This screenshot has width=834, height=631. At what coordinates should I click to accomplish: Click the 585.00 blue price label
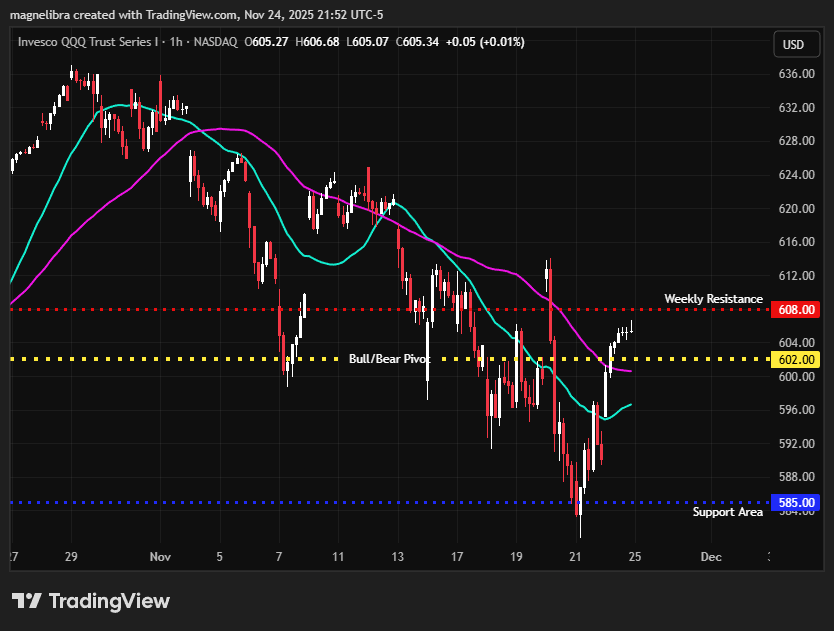click(x=796, y=502)
